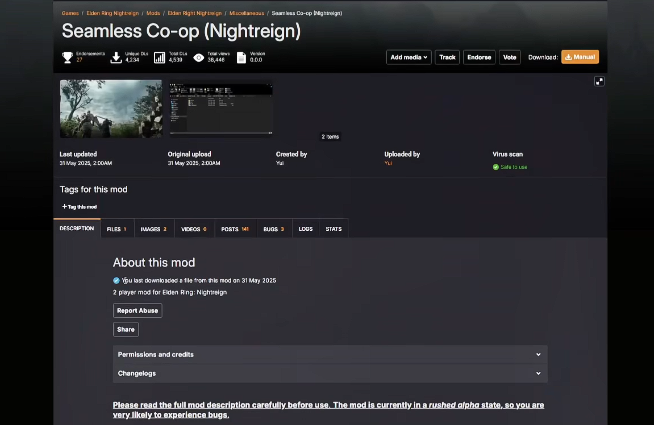
Task: Click the Total views eye icon
Action: (199, 58)
